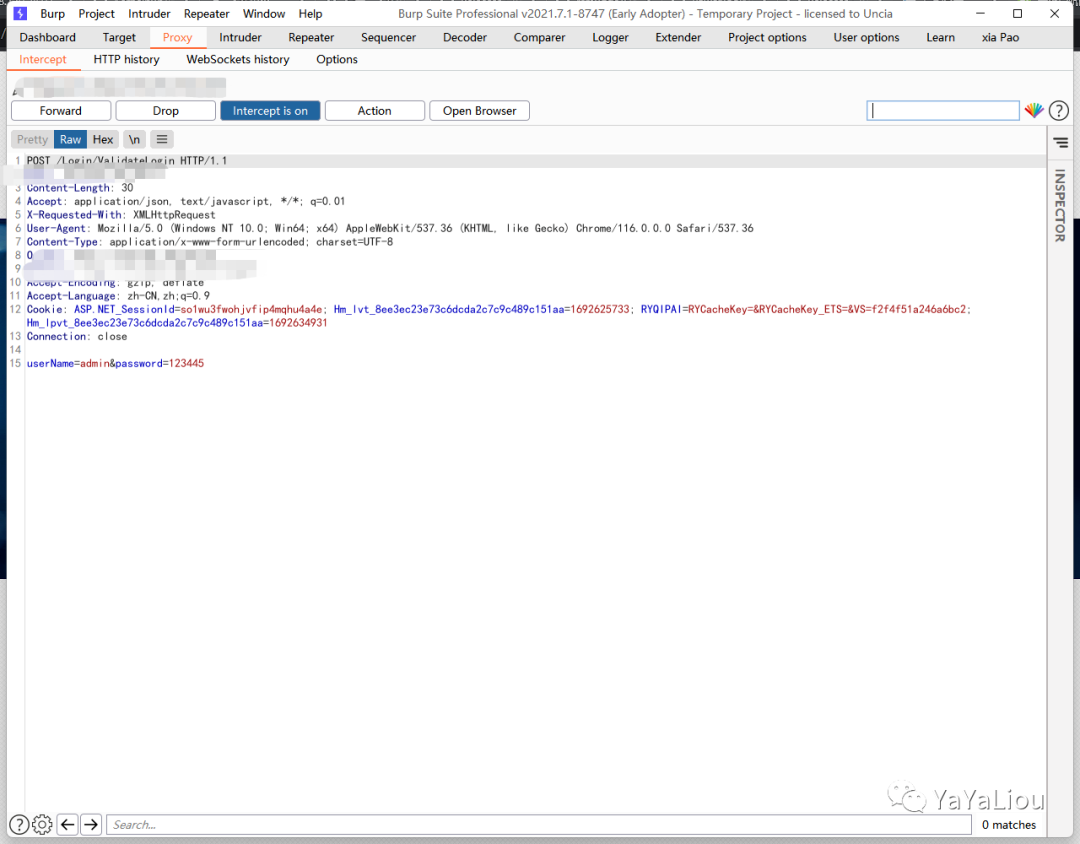This screenshot has width=1080, height=844.
Task: Open the Extender tab
Action: (x=678, y=37)
